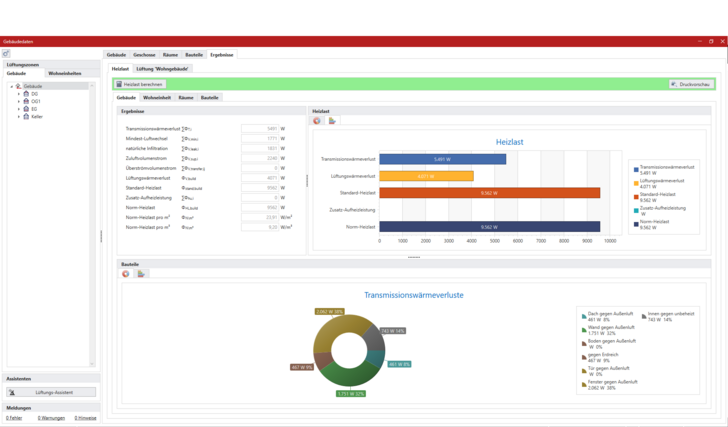The width and height of the screenshot is (728, 427).
Task: Click the Wand gegen Außenluft legend swatch
Action: [584, 330]
